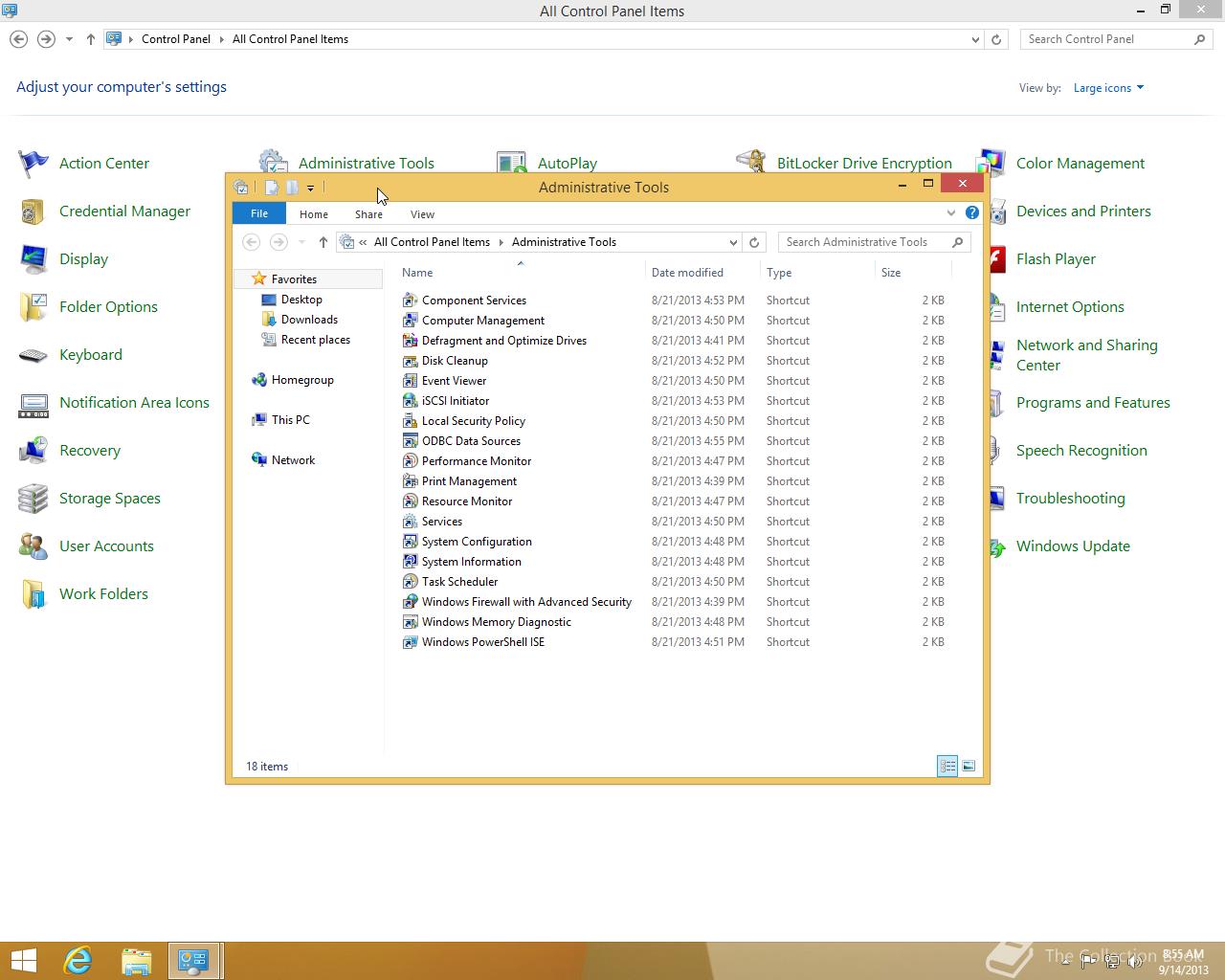Image resolution: width=1225 pixels, height=980 pixels.
Task: Open Folder Options link in Control Panel
Action: pyautogui.click(x=108, y=307)
